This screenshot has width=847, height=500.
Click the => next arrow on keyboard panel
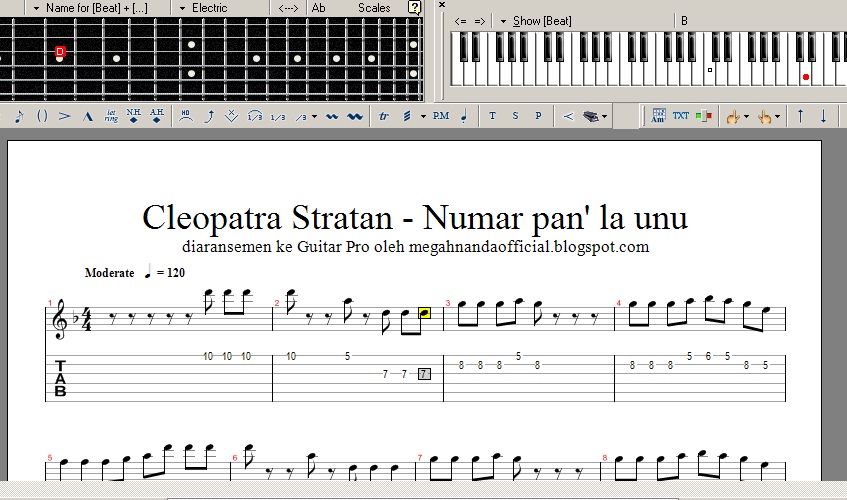480,21
